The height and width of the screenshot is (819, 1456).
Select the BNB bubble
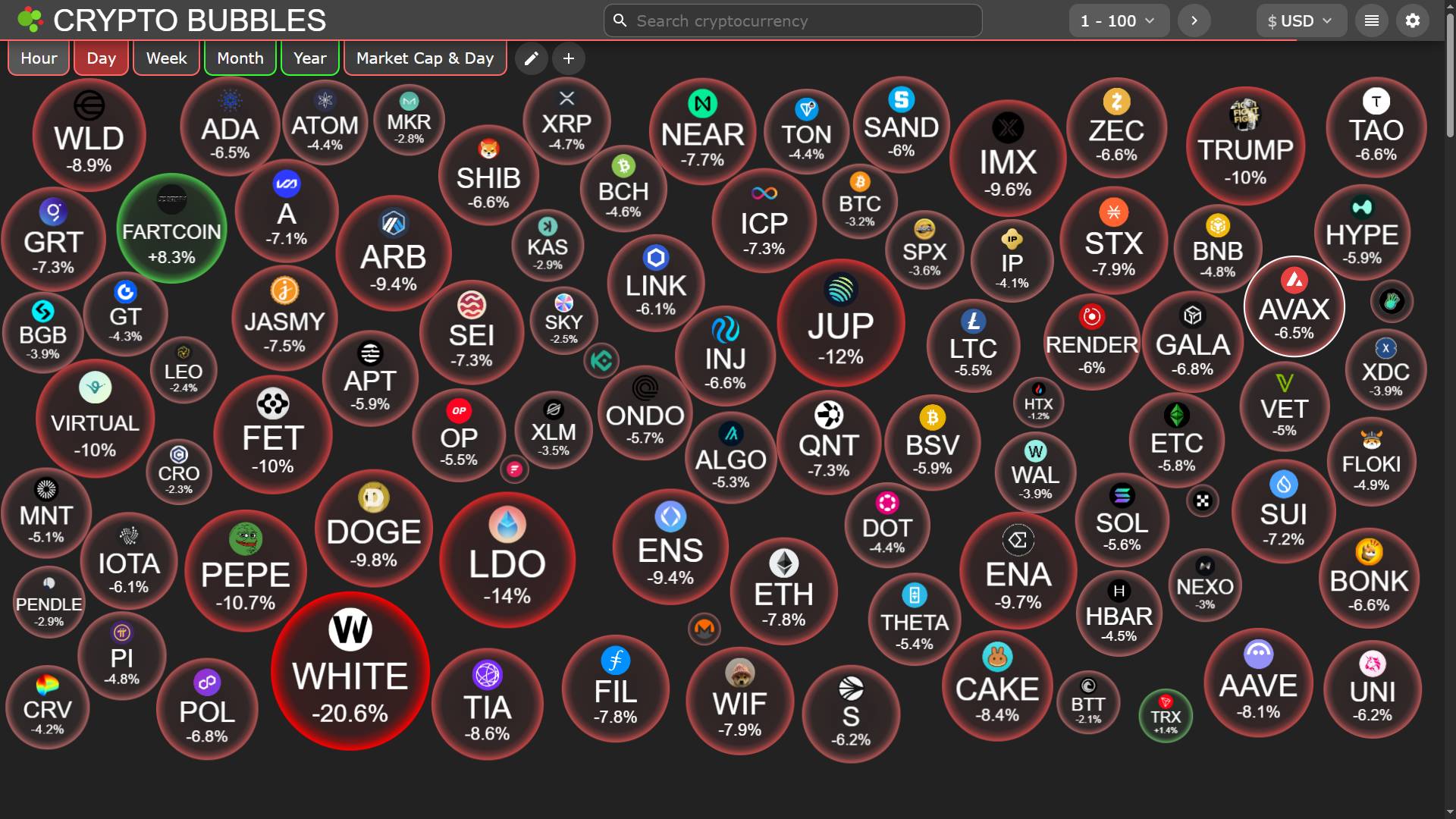(1218, 247)
